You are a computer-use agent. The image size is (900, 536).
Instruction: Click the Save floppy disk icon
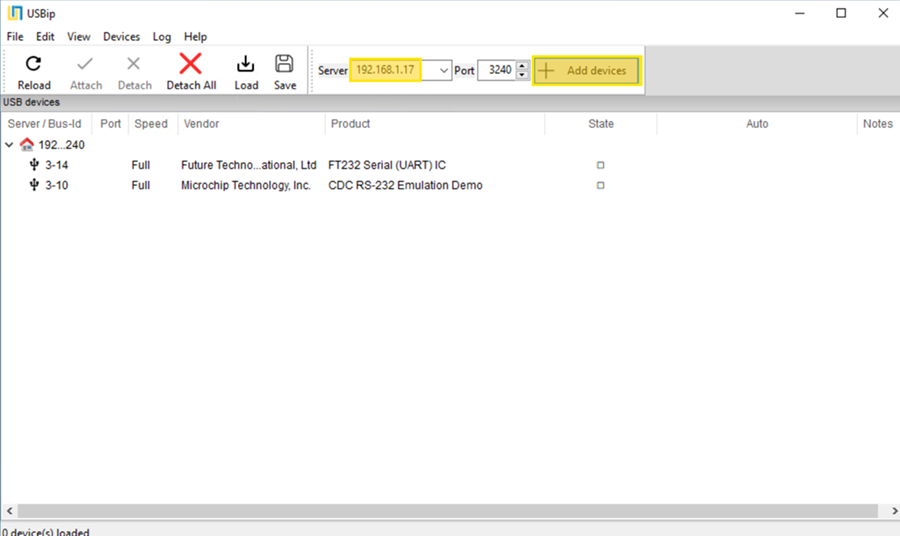(x=285, y=65)
